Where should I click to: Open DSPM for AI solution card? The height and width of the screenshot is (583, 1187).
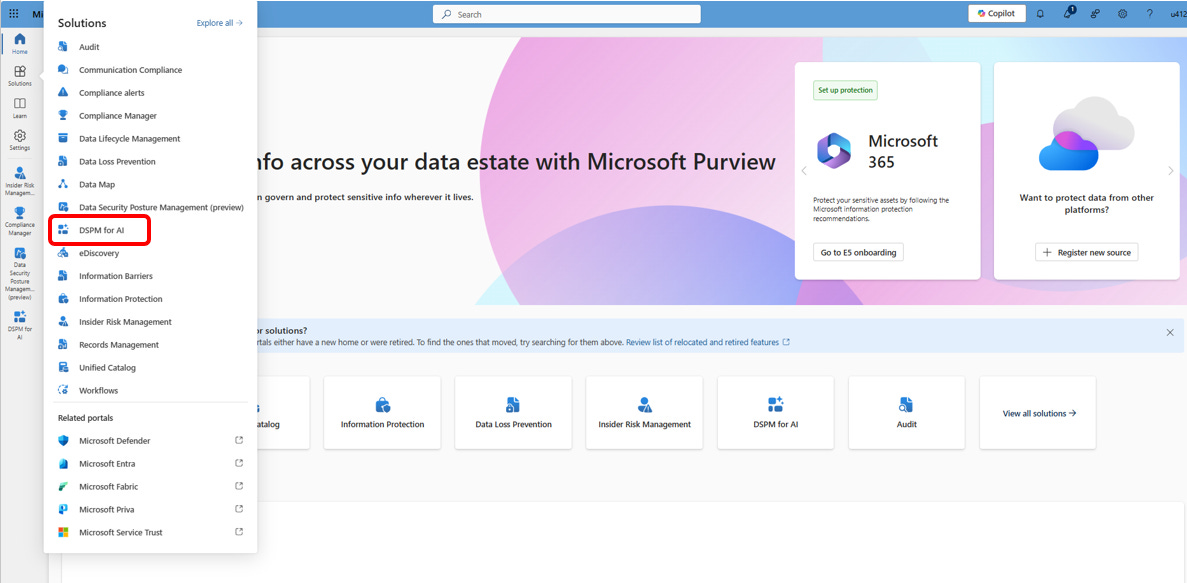pyautogui.click(x=776, y=413)
